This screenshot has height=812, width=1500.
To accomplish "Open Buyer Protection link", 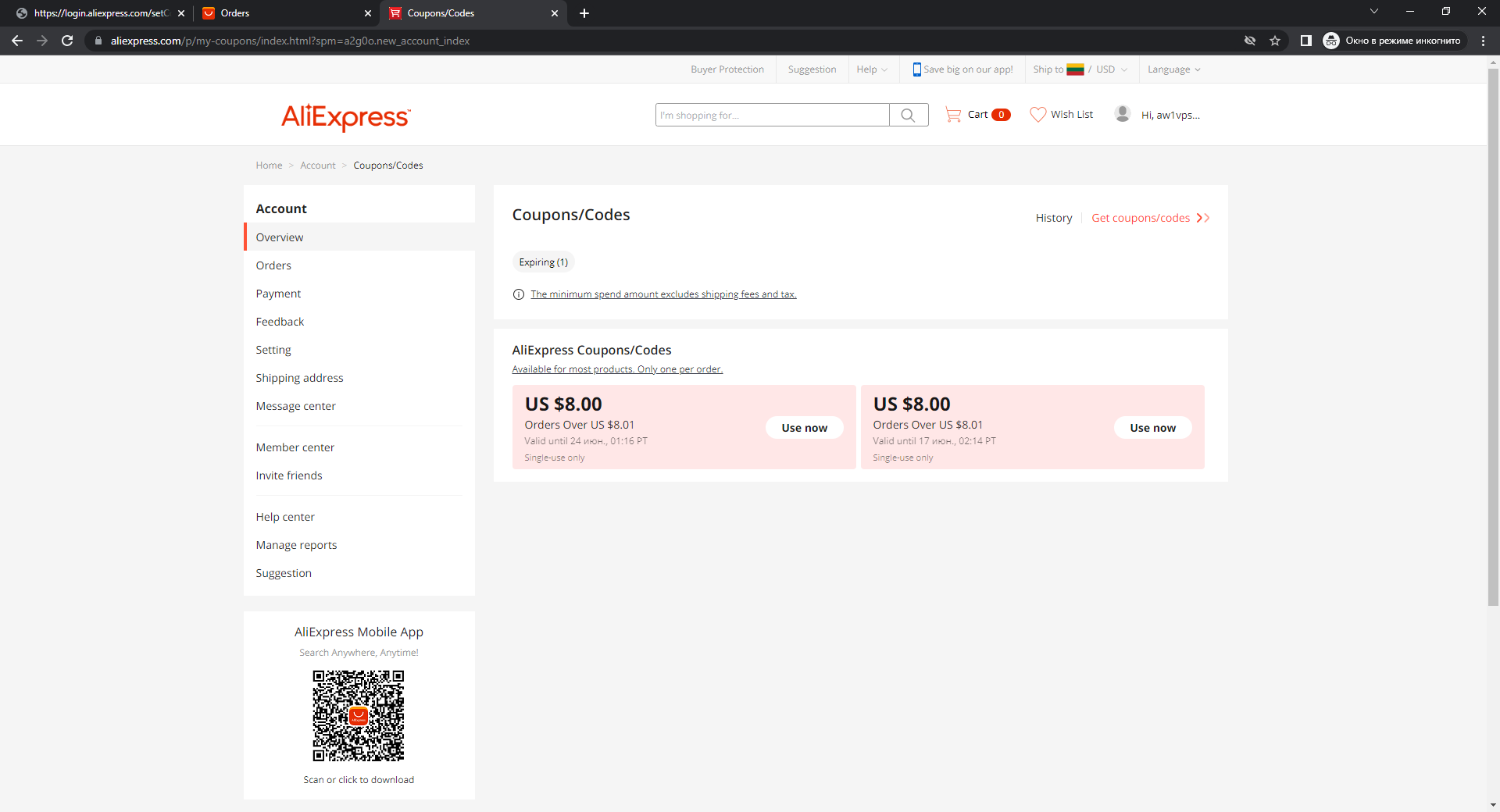I will point(727,69).
